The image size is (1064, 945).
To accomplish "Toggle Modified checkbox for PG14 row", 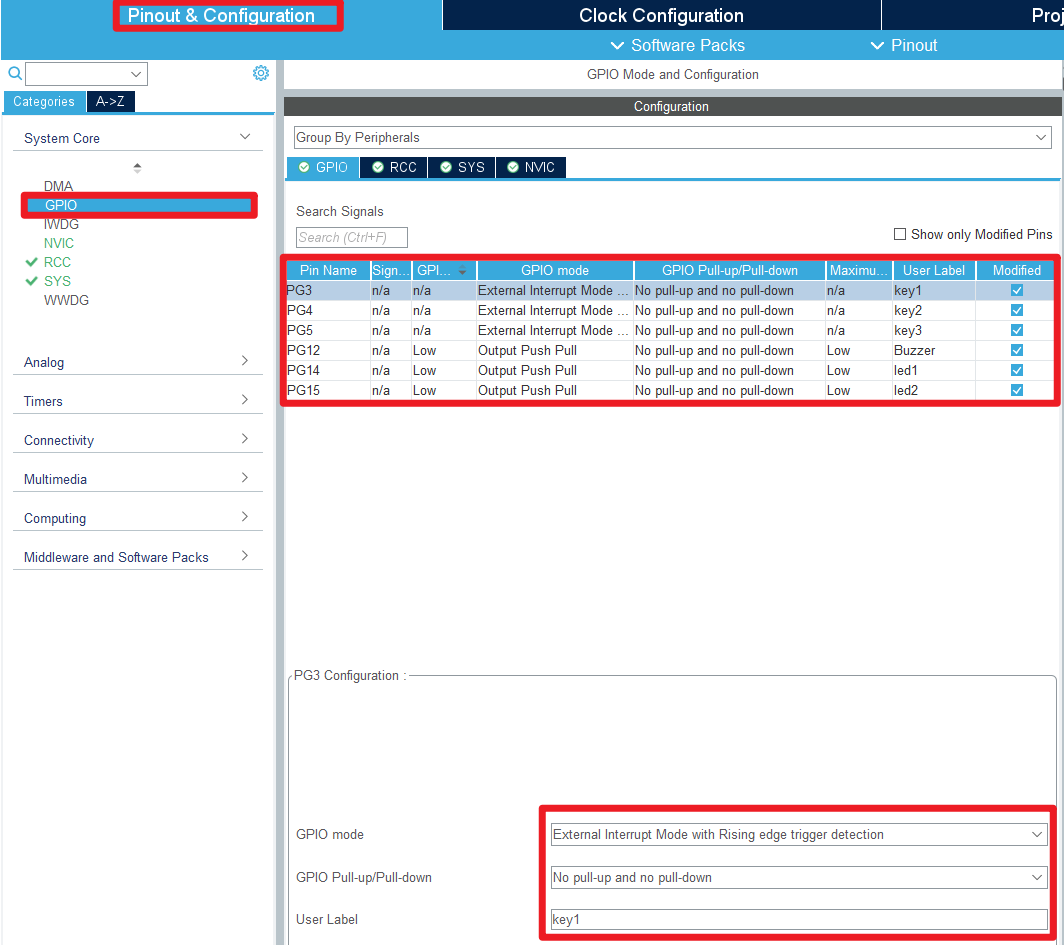I will [x=1016, y=370].
